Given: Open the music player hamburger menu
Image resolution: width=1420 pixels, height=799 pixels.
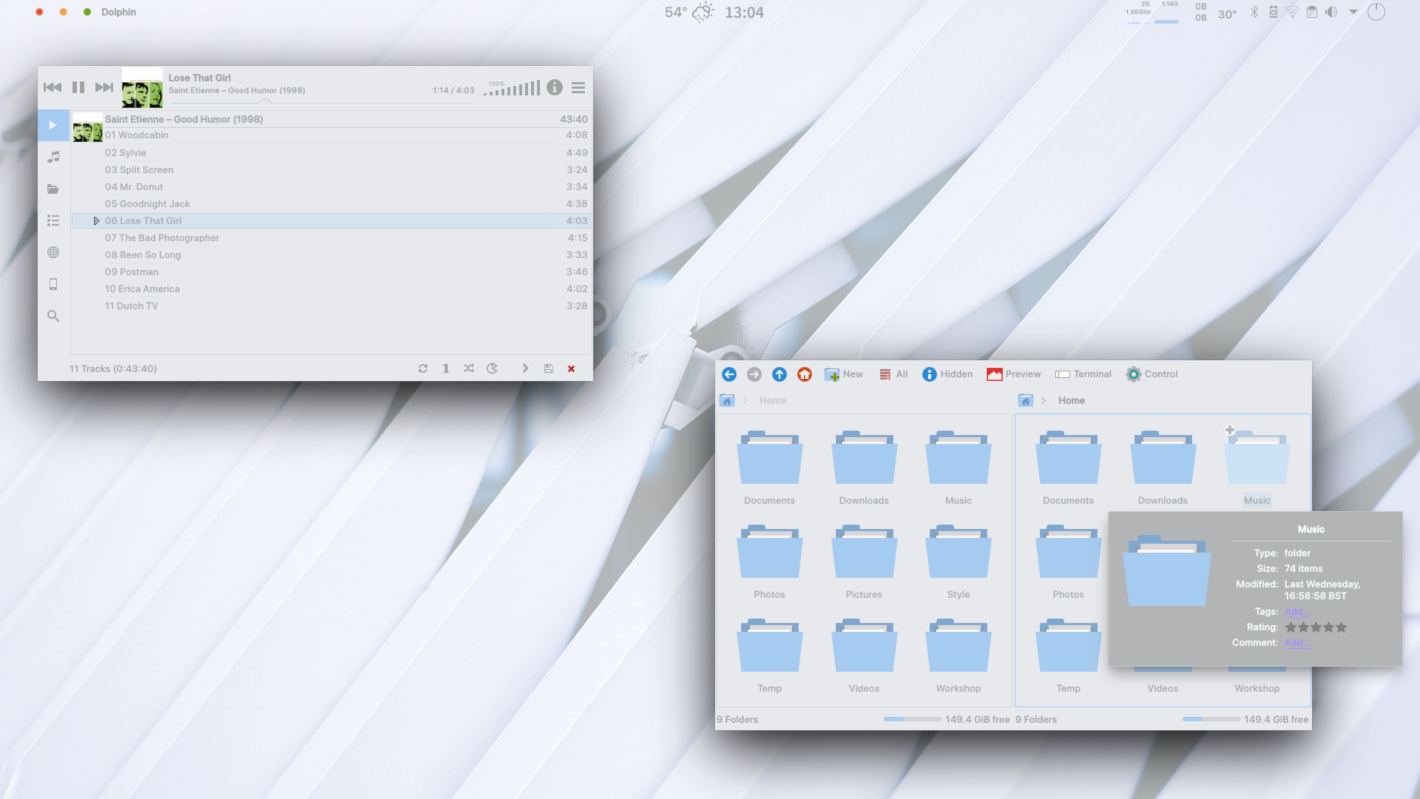Looking at the screenshot, I should (x=578, y=88).
